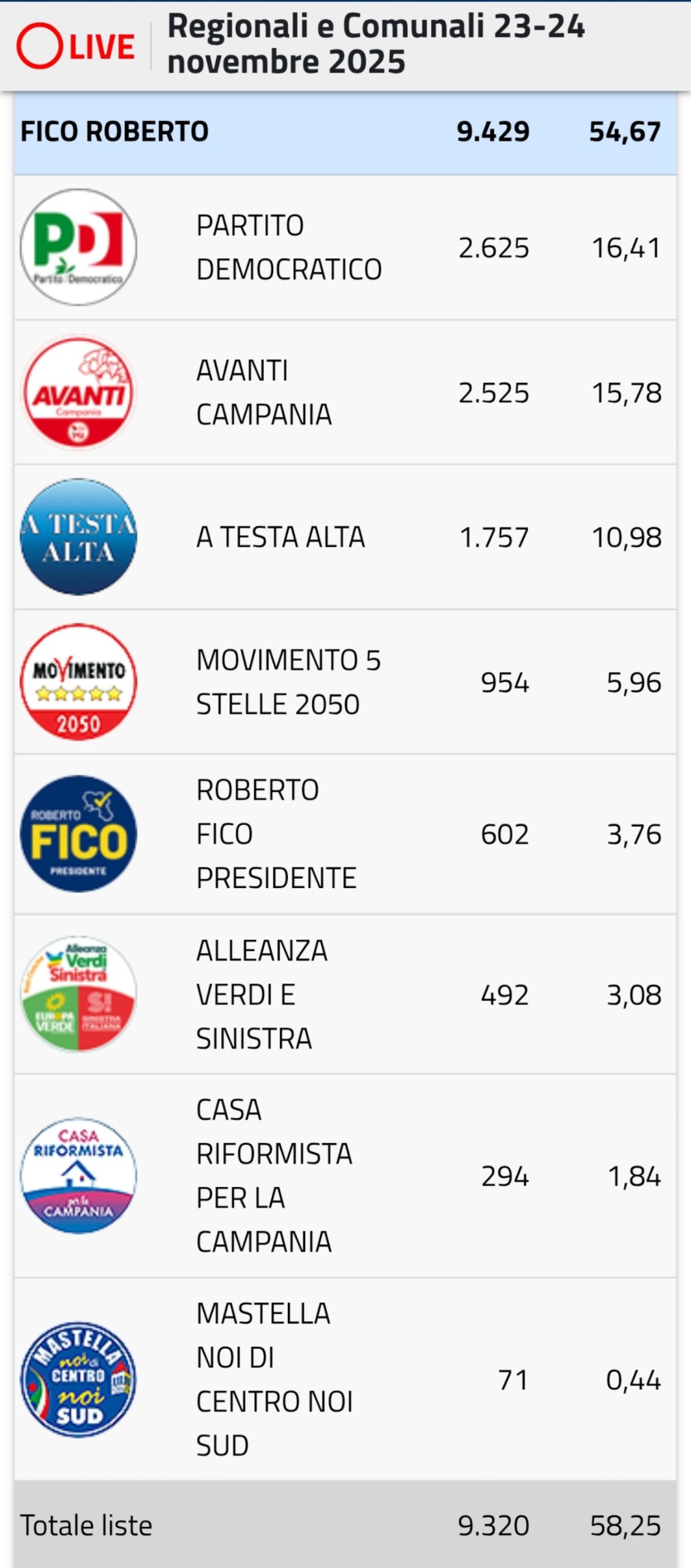This screenshot has height=1568, width=691.
Task: Click the AVANTI CAMPANIA list name
Action: [x=263, y=393]
